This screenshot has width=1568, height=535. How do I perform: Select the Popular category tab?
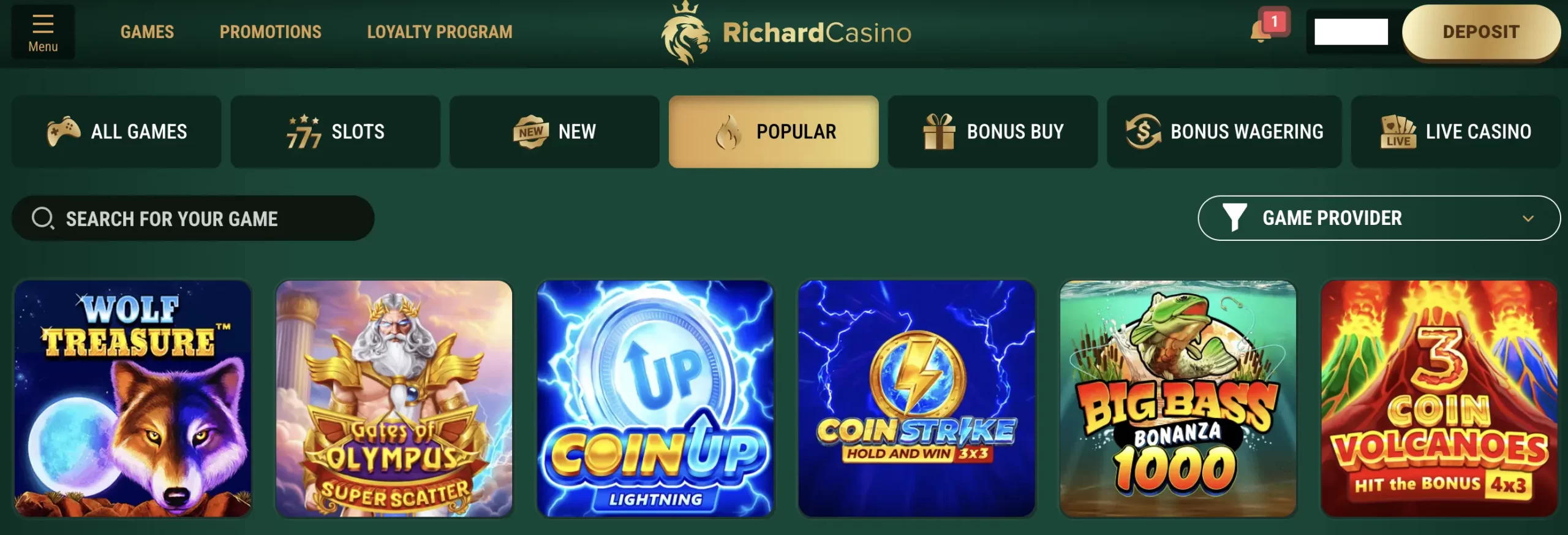[x=774, y=132]
